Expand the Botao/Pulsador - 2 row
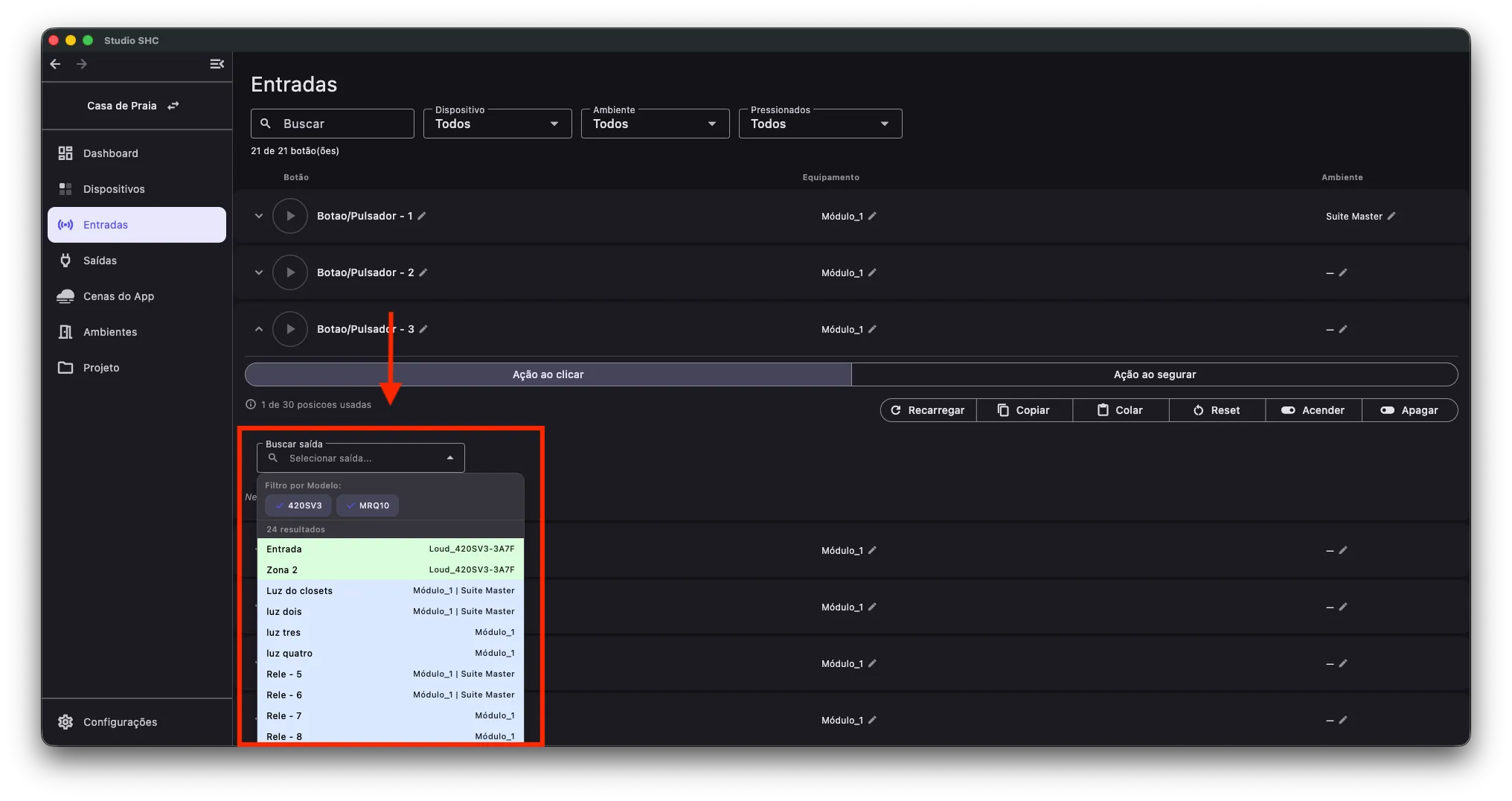 (259, 272)
